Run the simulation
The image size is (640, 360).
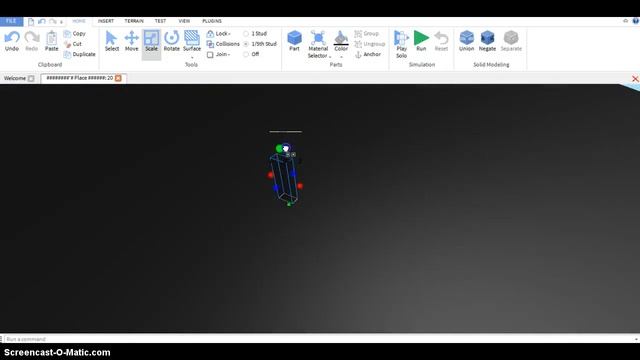tap(421, 41)
